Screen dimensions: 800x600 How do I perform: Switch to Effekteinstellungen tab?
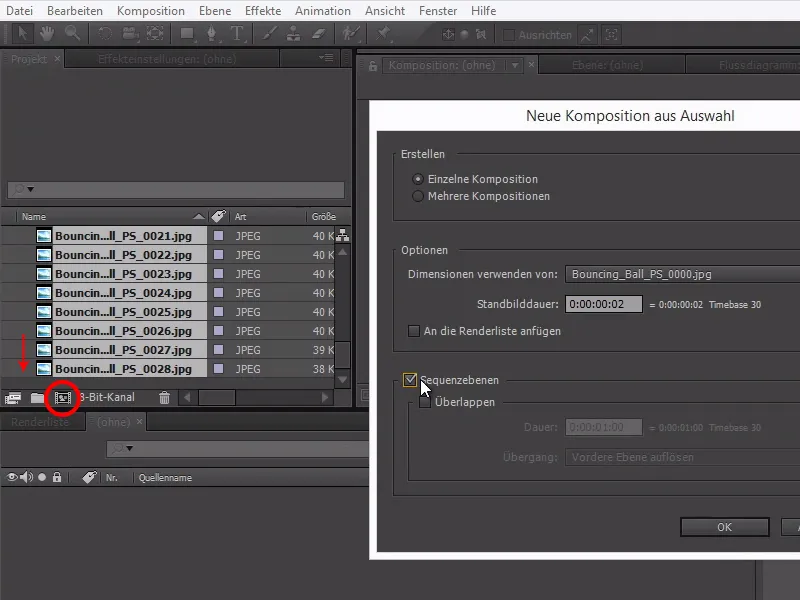pyautogui.click(x=167, y=59)
